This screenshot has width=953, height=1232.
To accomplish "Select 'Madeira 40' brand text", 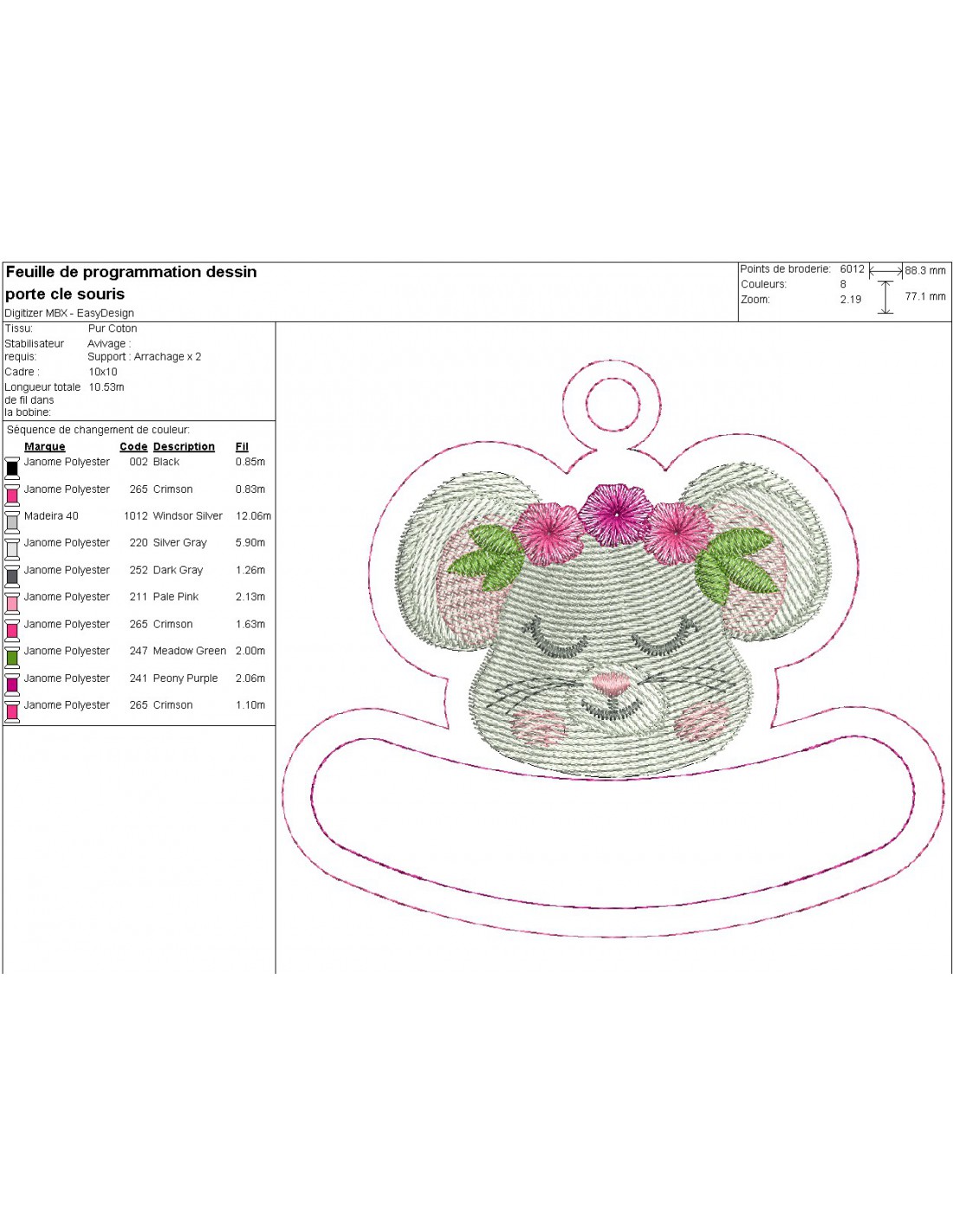I will point(51,515).
